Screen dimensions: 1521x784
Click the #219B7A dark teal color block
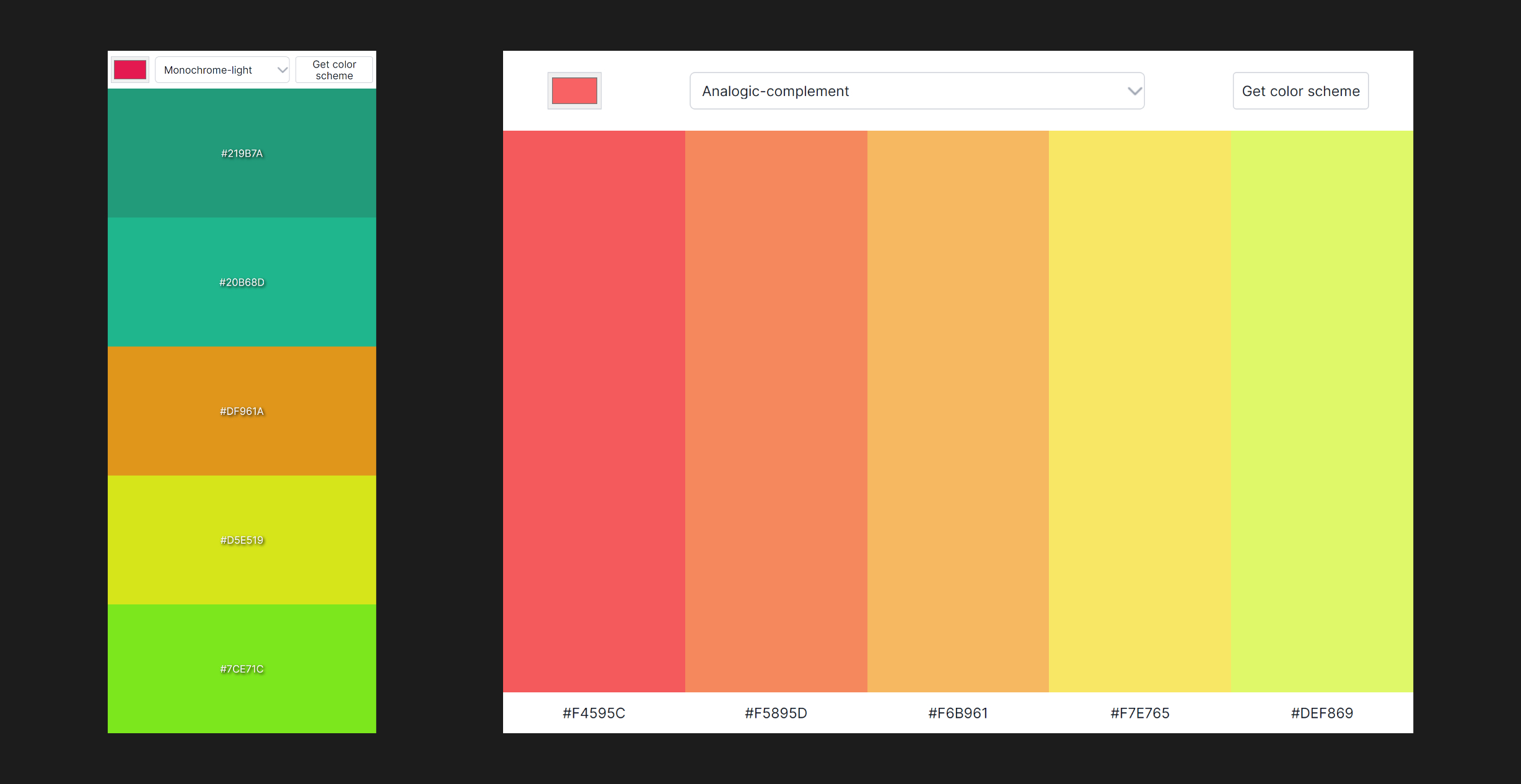242,153
